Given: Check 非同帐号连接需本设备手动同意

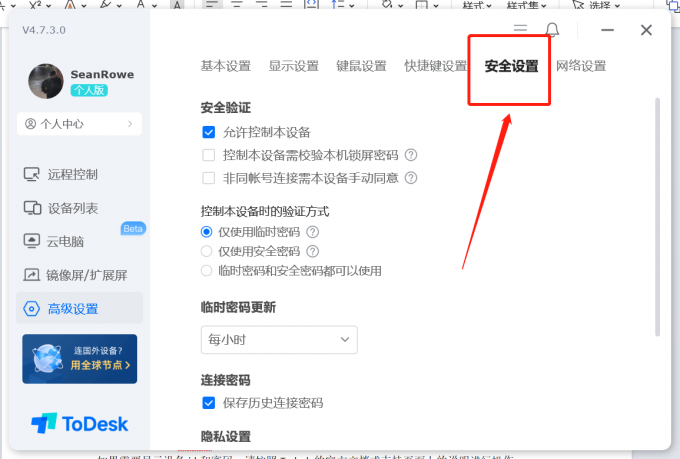Looking at the screenshot, I should coord(209,178).
